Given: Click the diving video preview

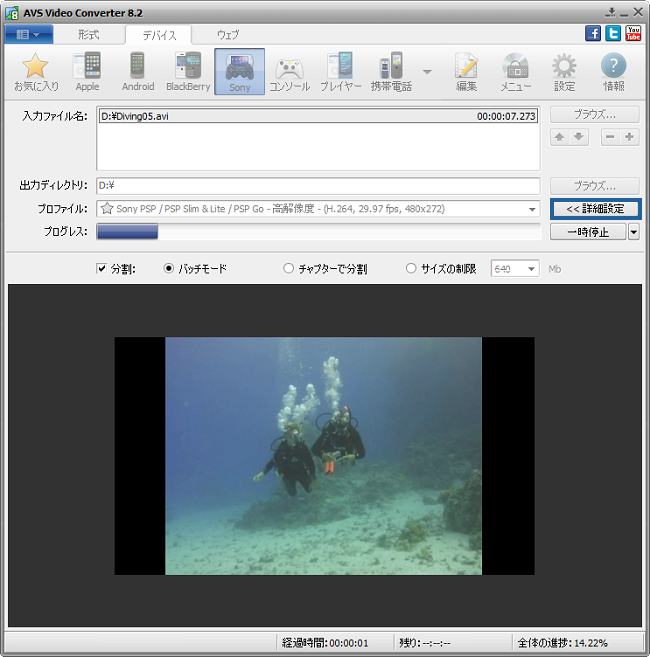Looking at the screenshot, I should 324,456.
